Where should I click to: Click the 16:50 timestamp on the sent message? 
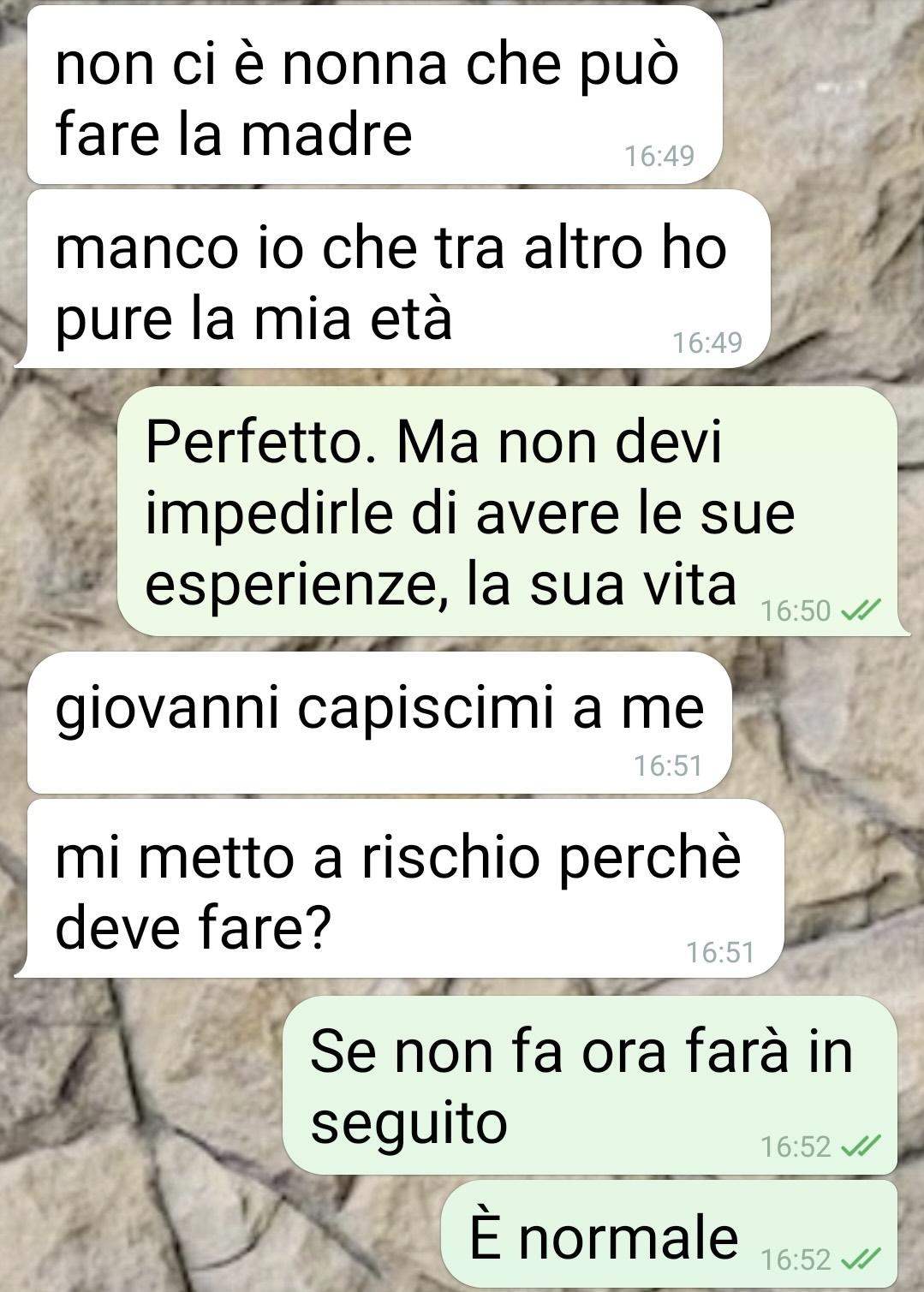tap(796, 610)
